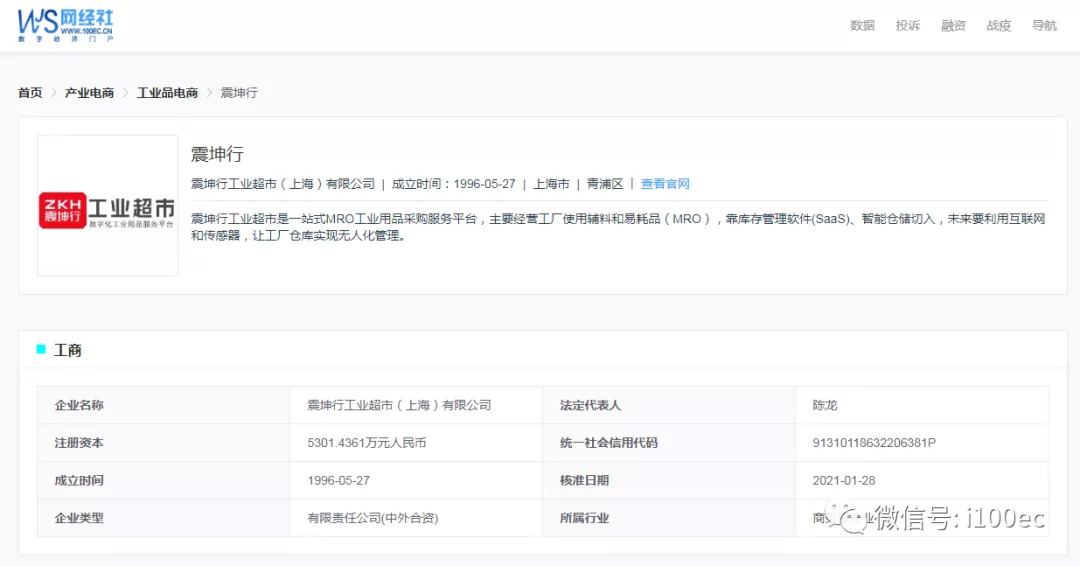Click the 网经社 site logo
The height and width of the screenshot is (566, 1080).
tap(66, 25)
